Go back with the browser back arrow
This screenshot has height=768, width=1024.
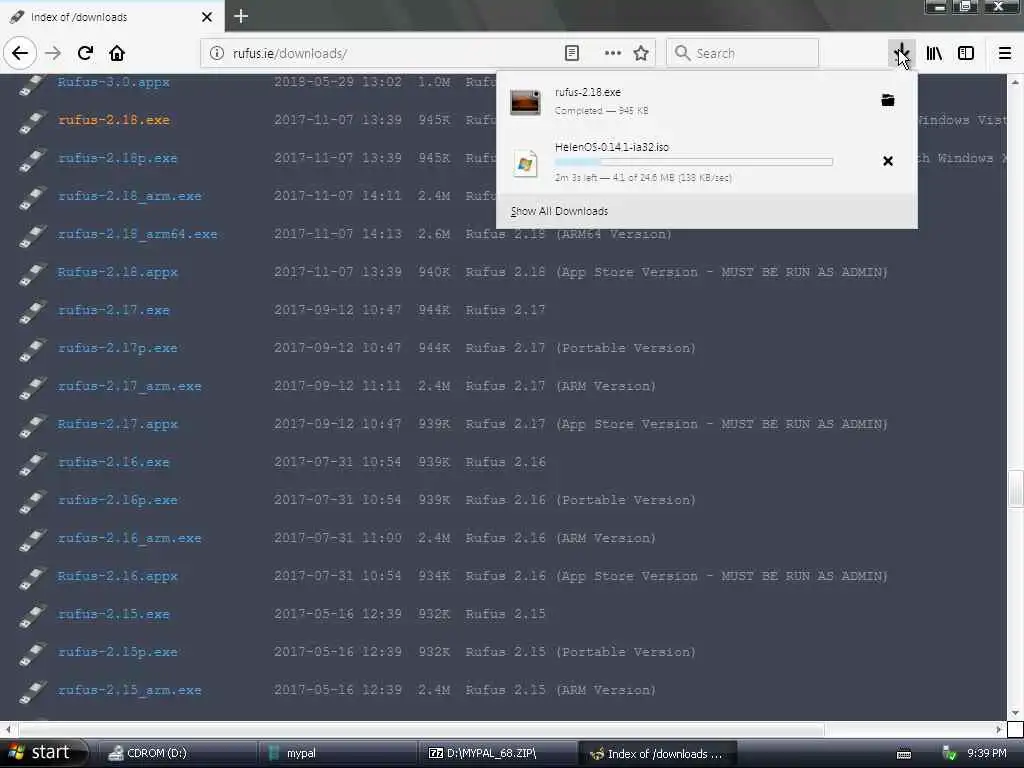[20, 54]
